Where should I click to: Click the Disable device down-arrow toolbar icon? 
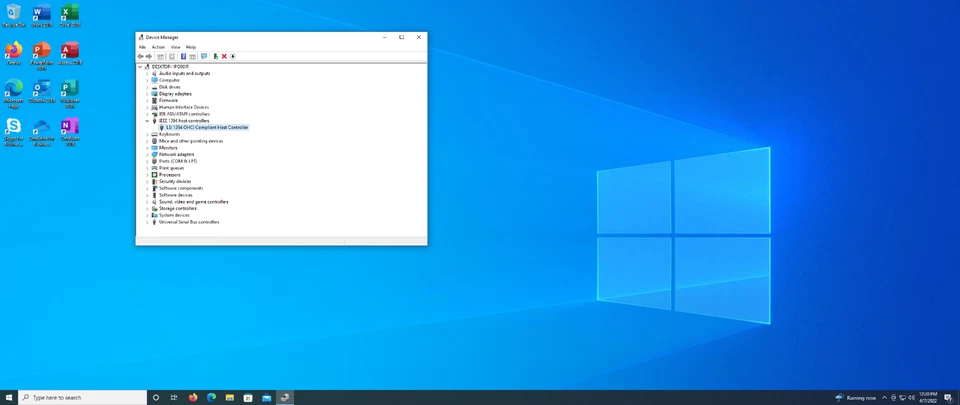click(x=233, y=56)
